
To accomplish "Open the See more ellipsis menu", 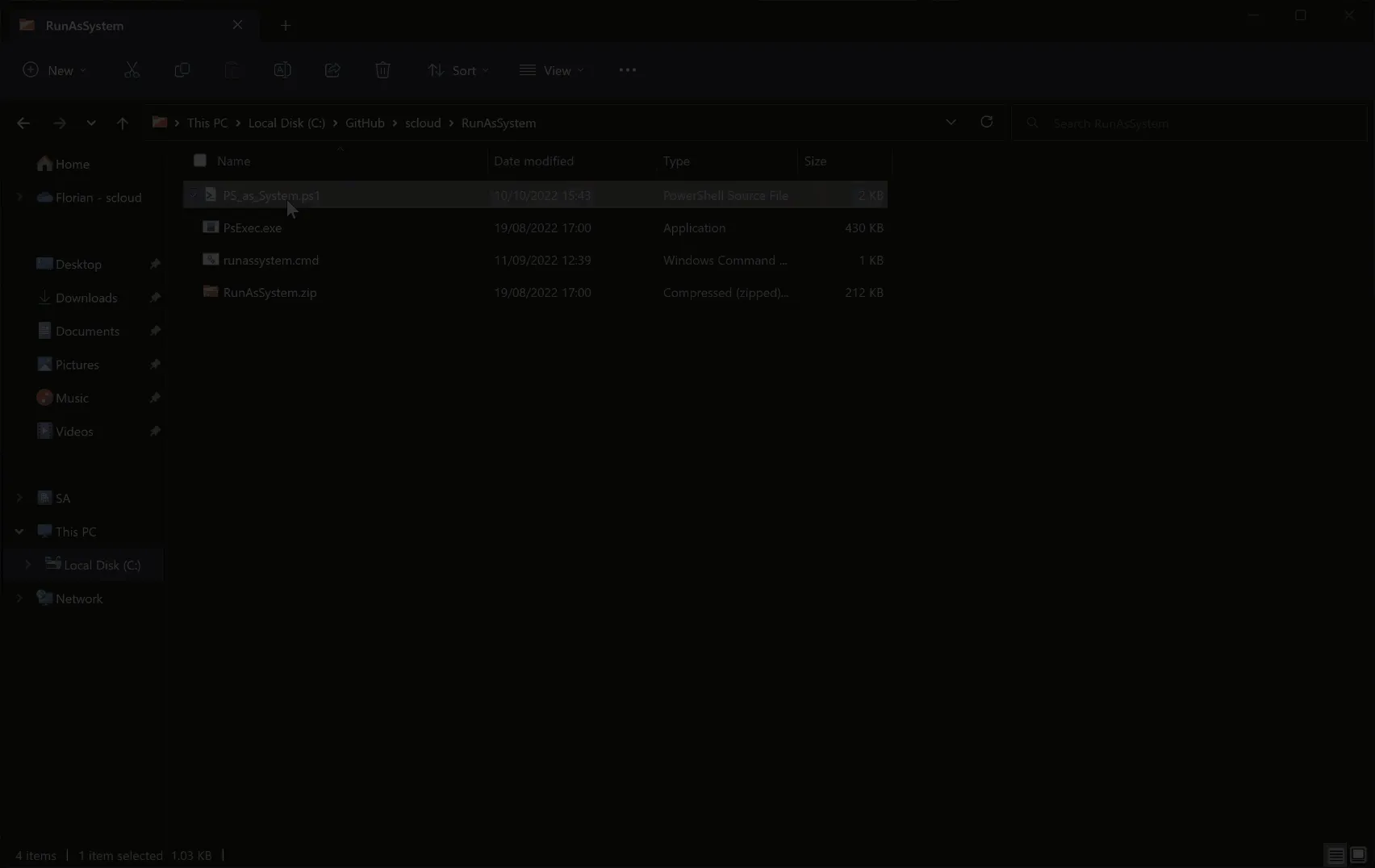I will pyautogui.click(x=627, y=70).
